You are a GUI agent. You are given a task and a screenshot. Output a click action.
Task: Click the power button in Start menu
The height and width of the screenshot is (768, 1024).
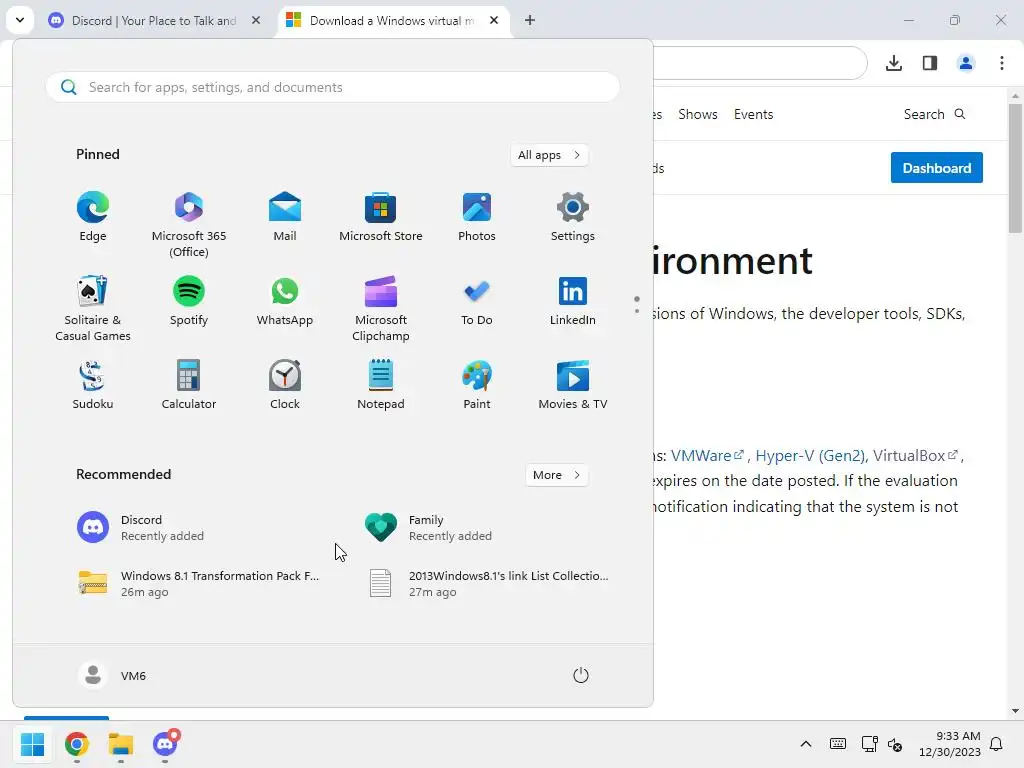[x=581, y=675]
